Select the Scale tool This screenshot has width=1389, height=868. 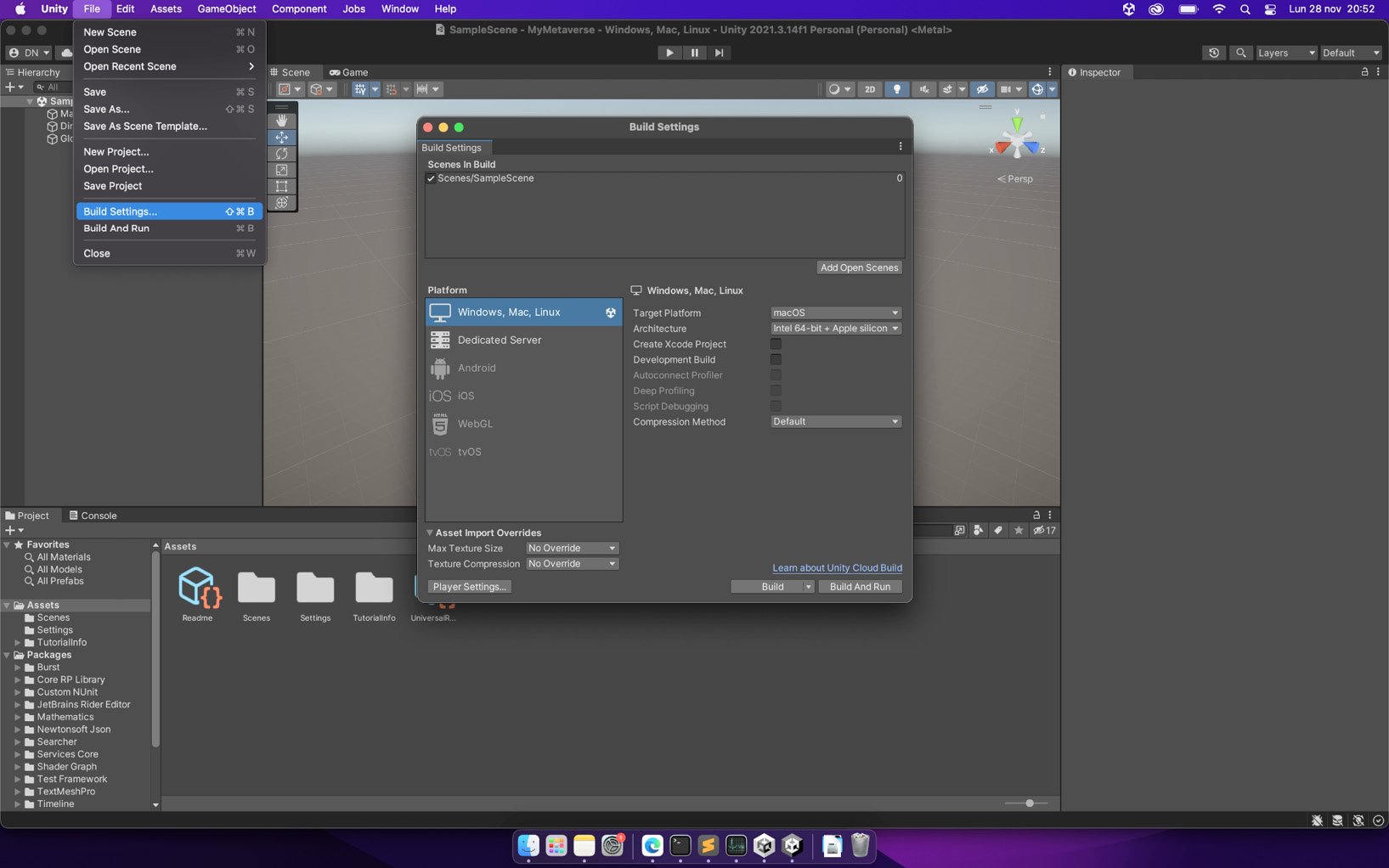click(x=282, y=170)
